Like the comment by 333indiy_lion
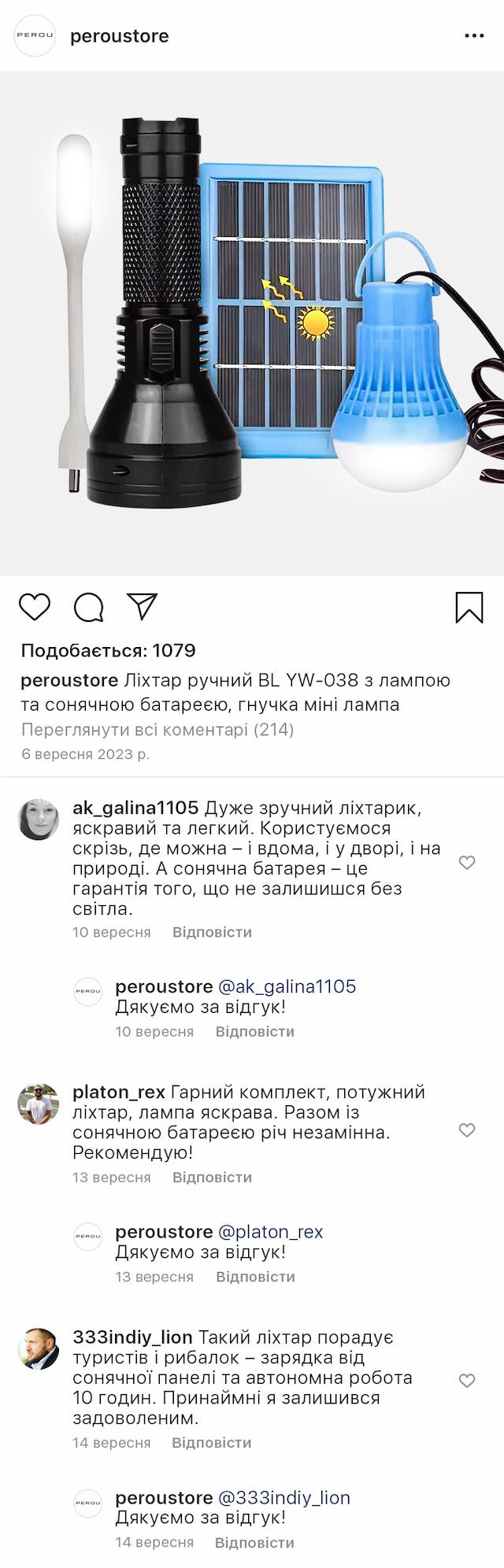504x1568 pixels. (x=467, y=1381)
